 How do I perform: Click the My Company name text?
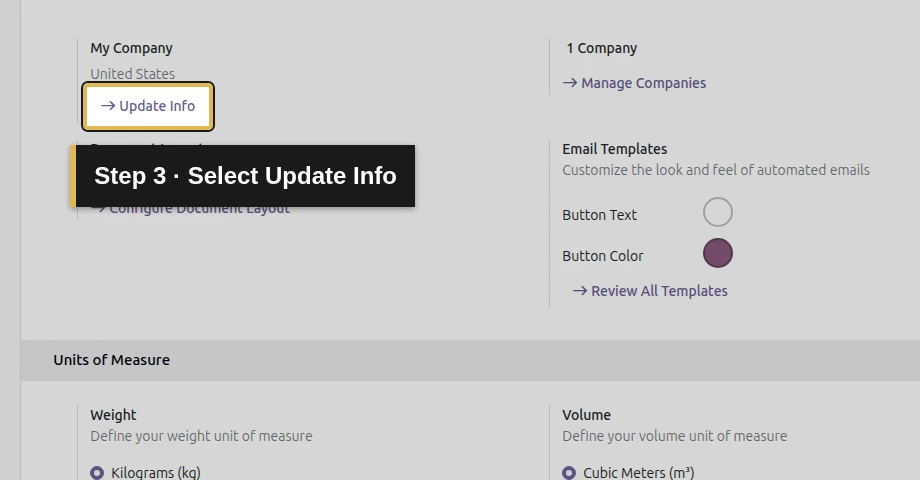click(131, 49)
